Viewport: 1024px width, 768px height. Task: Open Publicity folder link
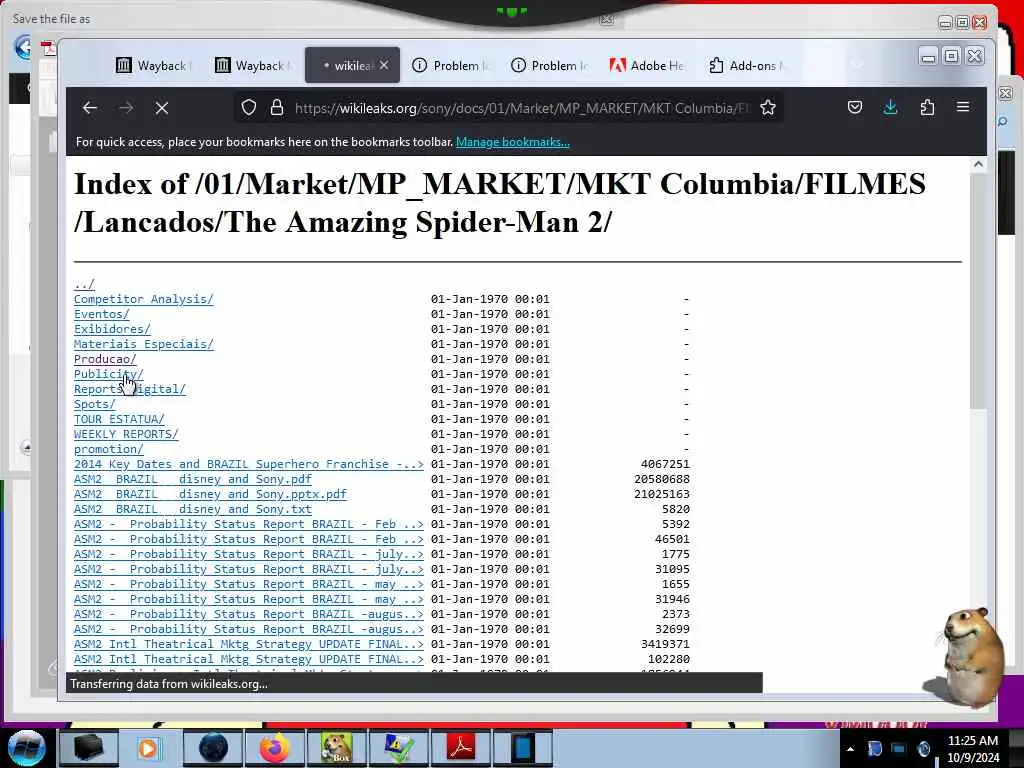coord(108,374)
